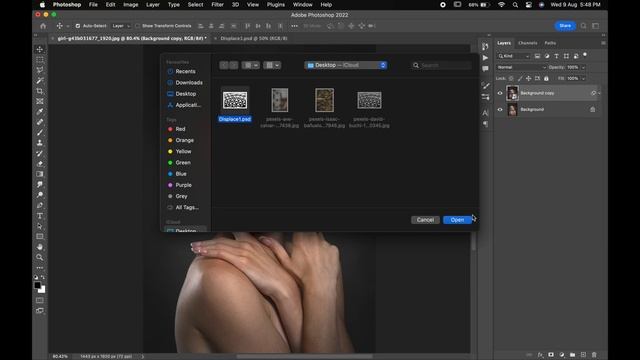This screenshot has height=360, width=640.
Task: Open the icon view options dropdown in dialog
Action: pos(251,65)
